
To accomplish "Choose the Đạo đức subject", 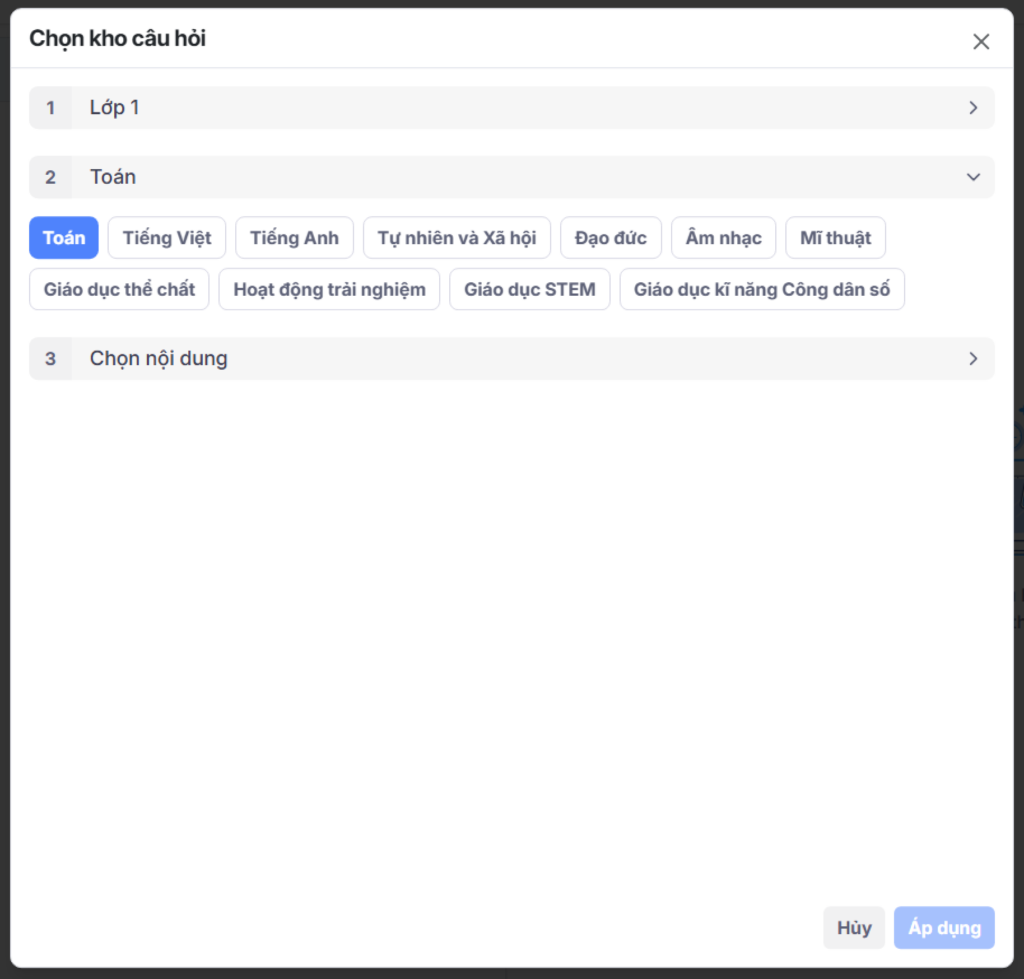I will click(610, 238).
